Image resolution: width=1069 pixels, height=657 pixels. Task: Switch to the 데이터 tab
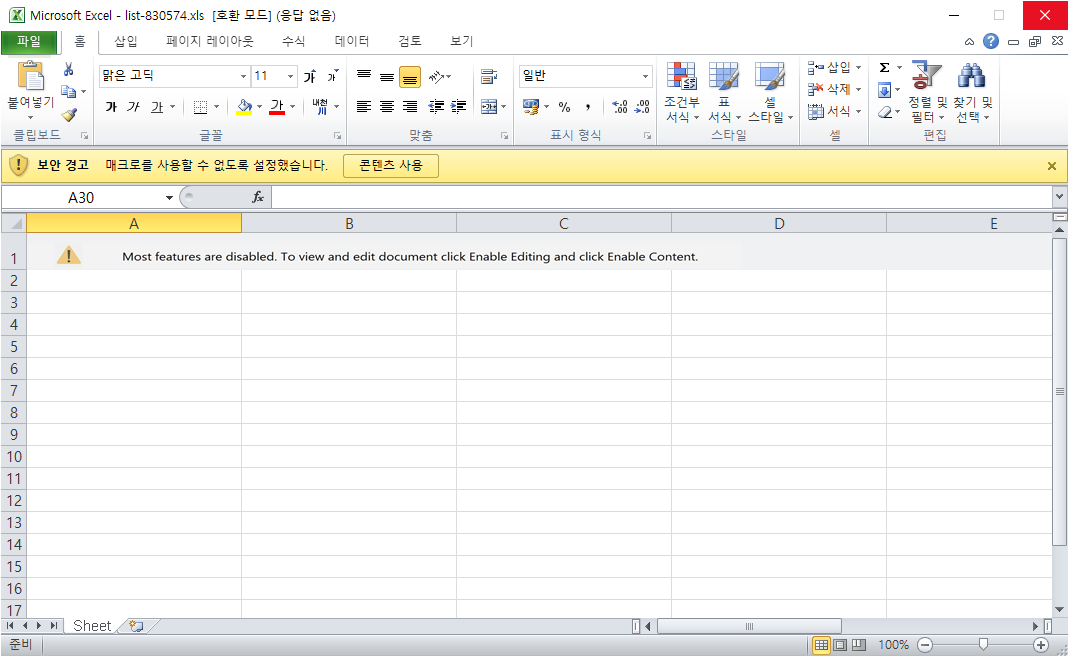352,42
